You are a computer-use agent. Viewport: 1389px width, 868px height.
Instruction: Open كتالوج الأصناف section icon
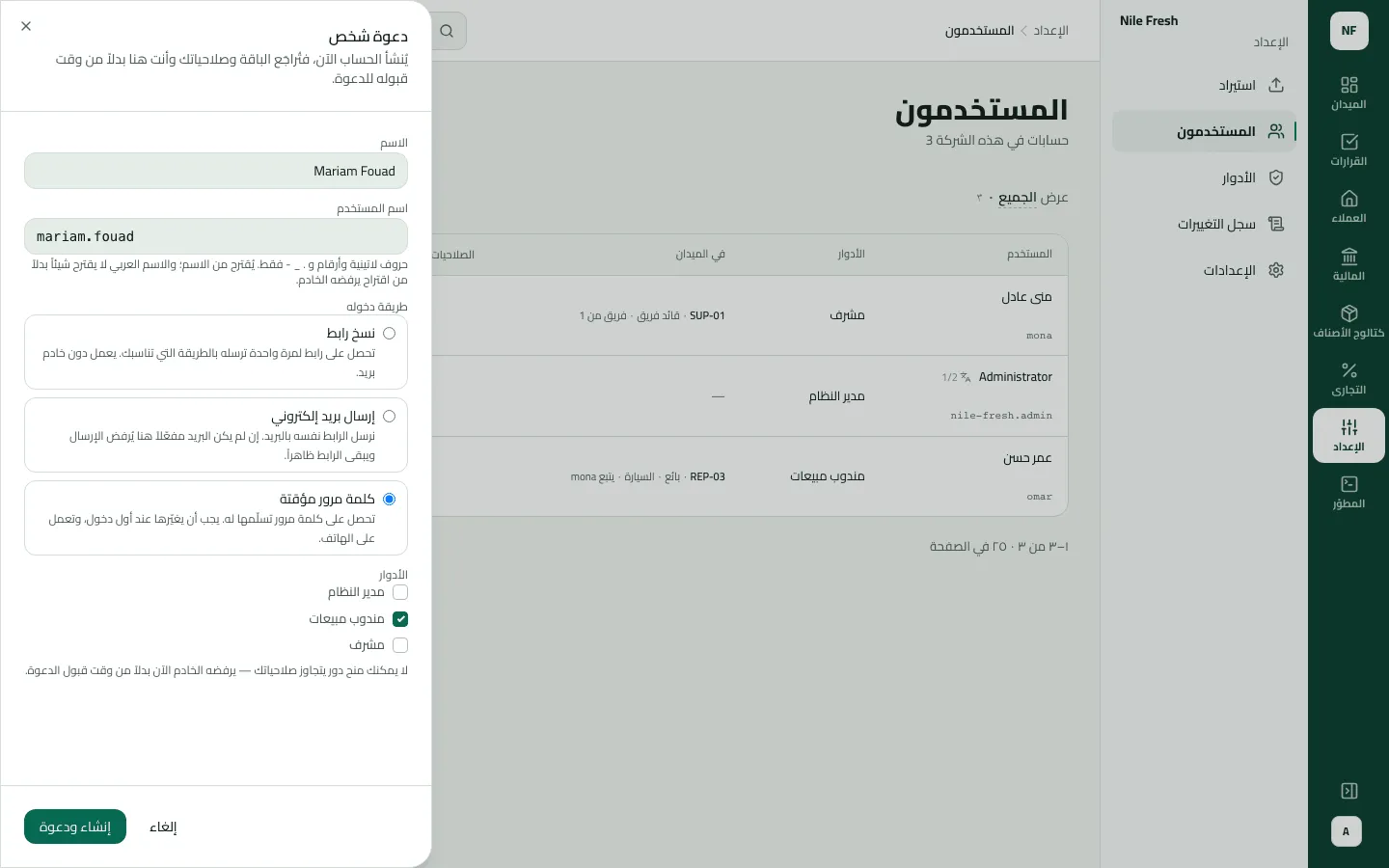tap(1348, 321)
